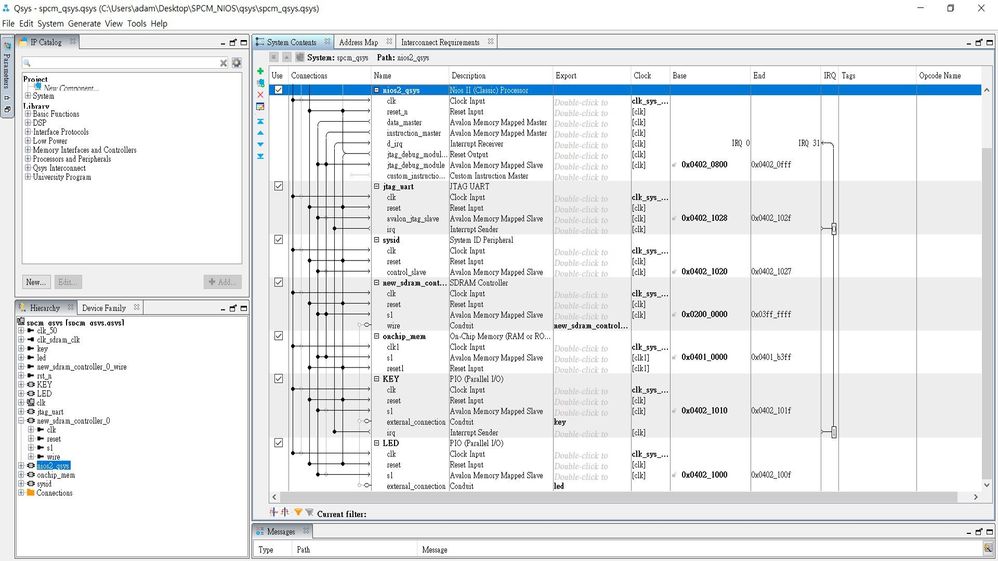Uncheck the Use box for jtag_uart
998x561 pixels.
pyautogui.click(x=278, y=186)
